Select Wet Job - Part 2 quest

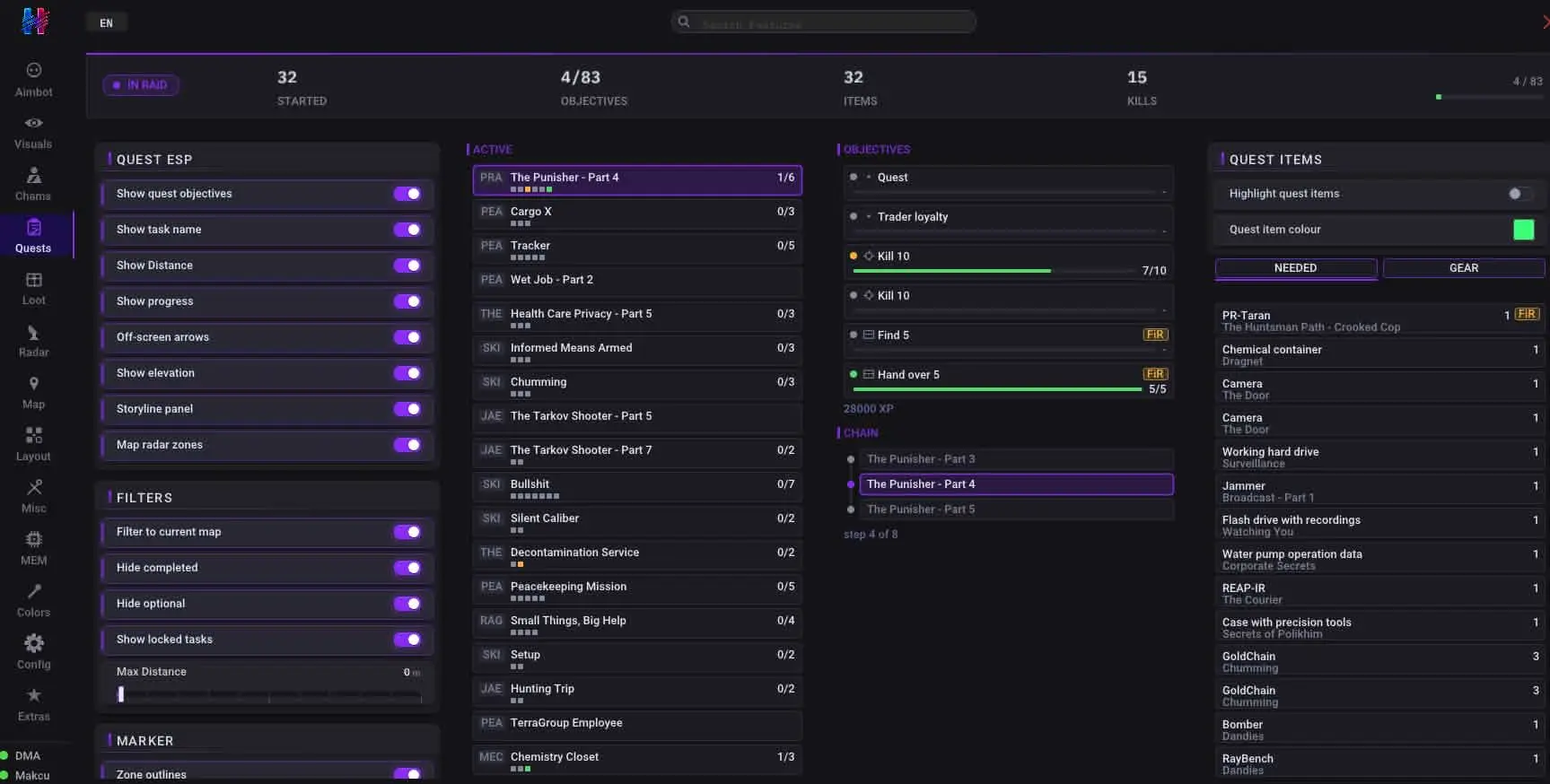[x=637, y=281]
